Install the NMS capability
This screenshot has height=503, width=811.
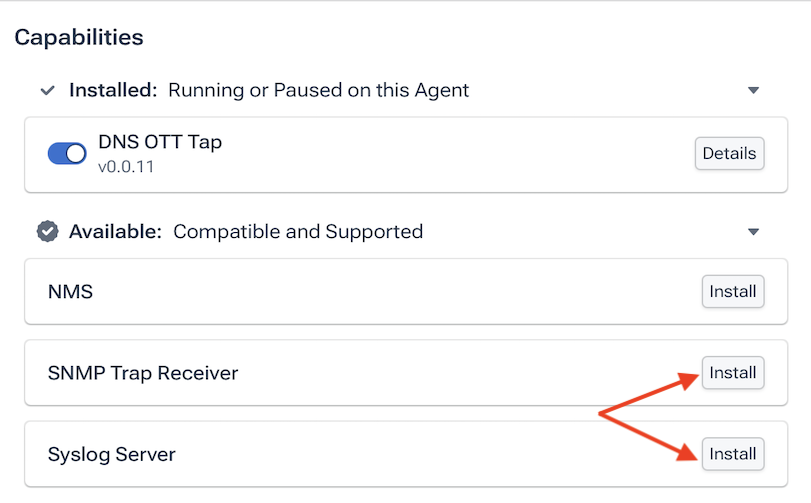(733, 292)
